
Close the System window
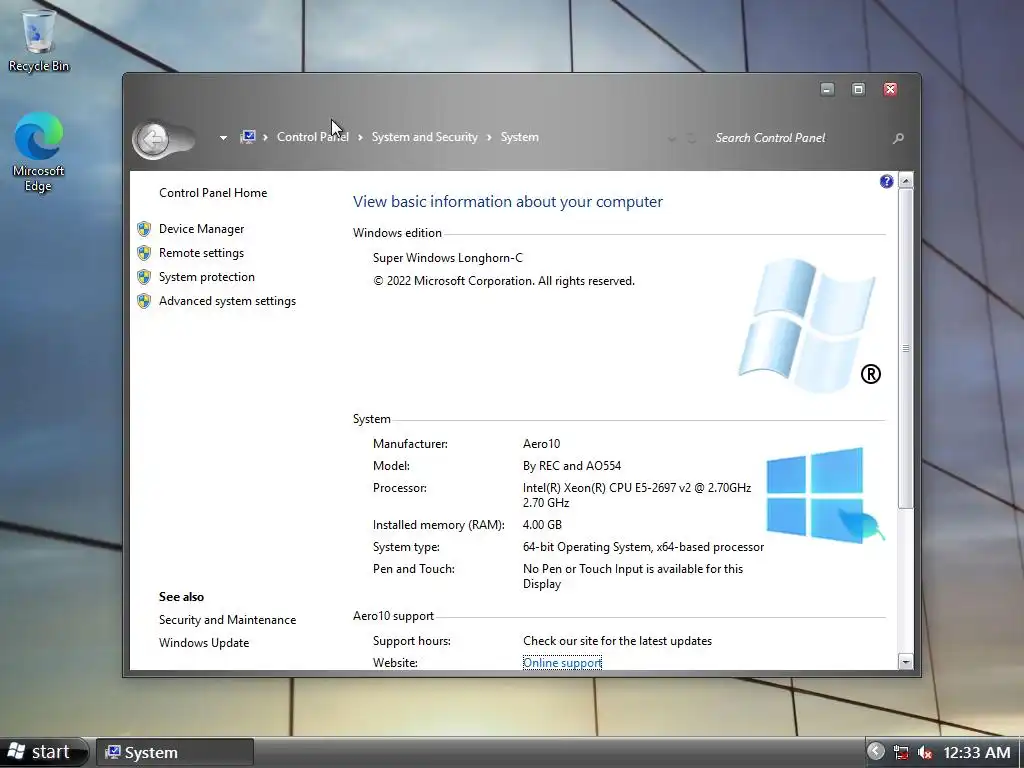pos(890,89)
